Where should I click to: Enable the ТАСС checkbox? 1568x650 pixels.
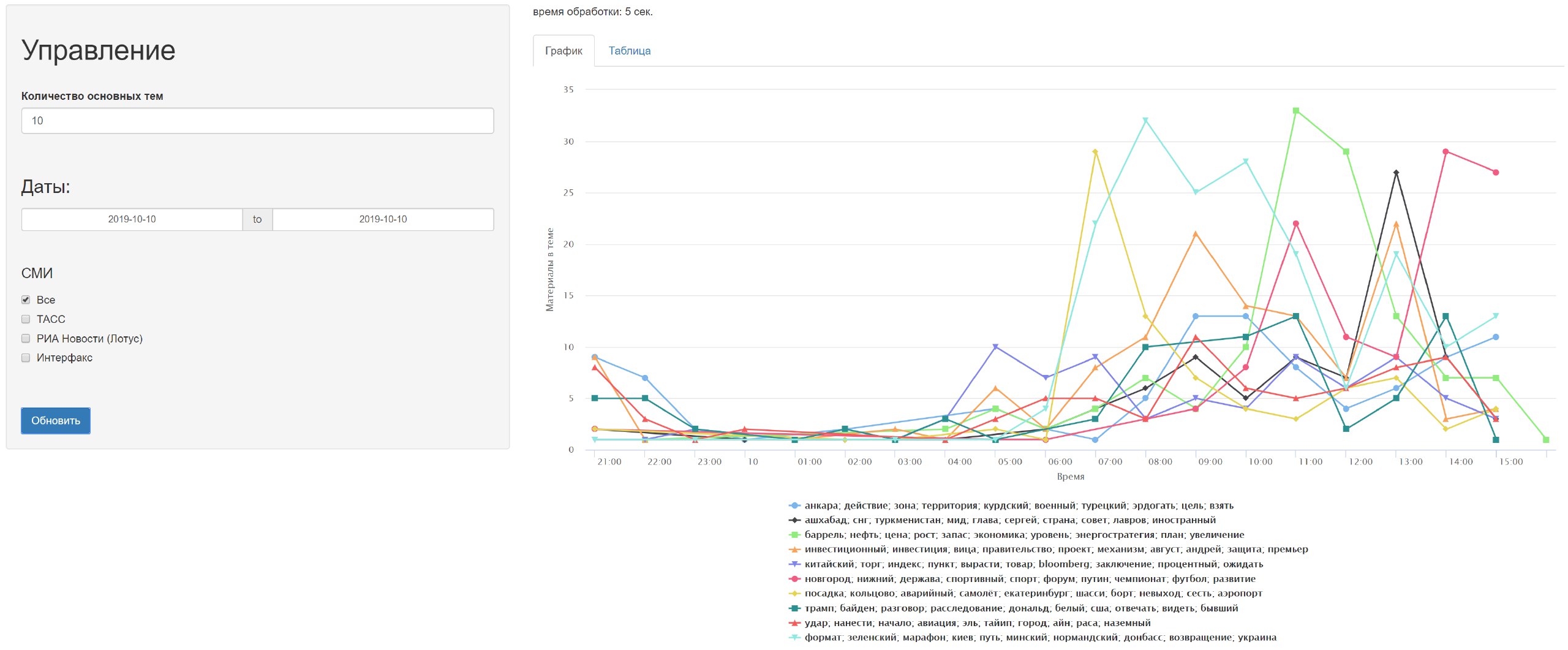26,319
